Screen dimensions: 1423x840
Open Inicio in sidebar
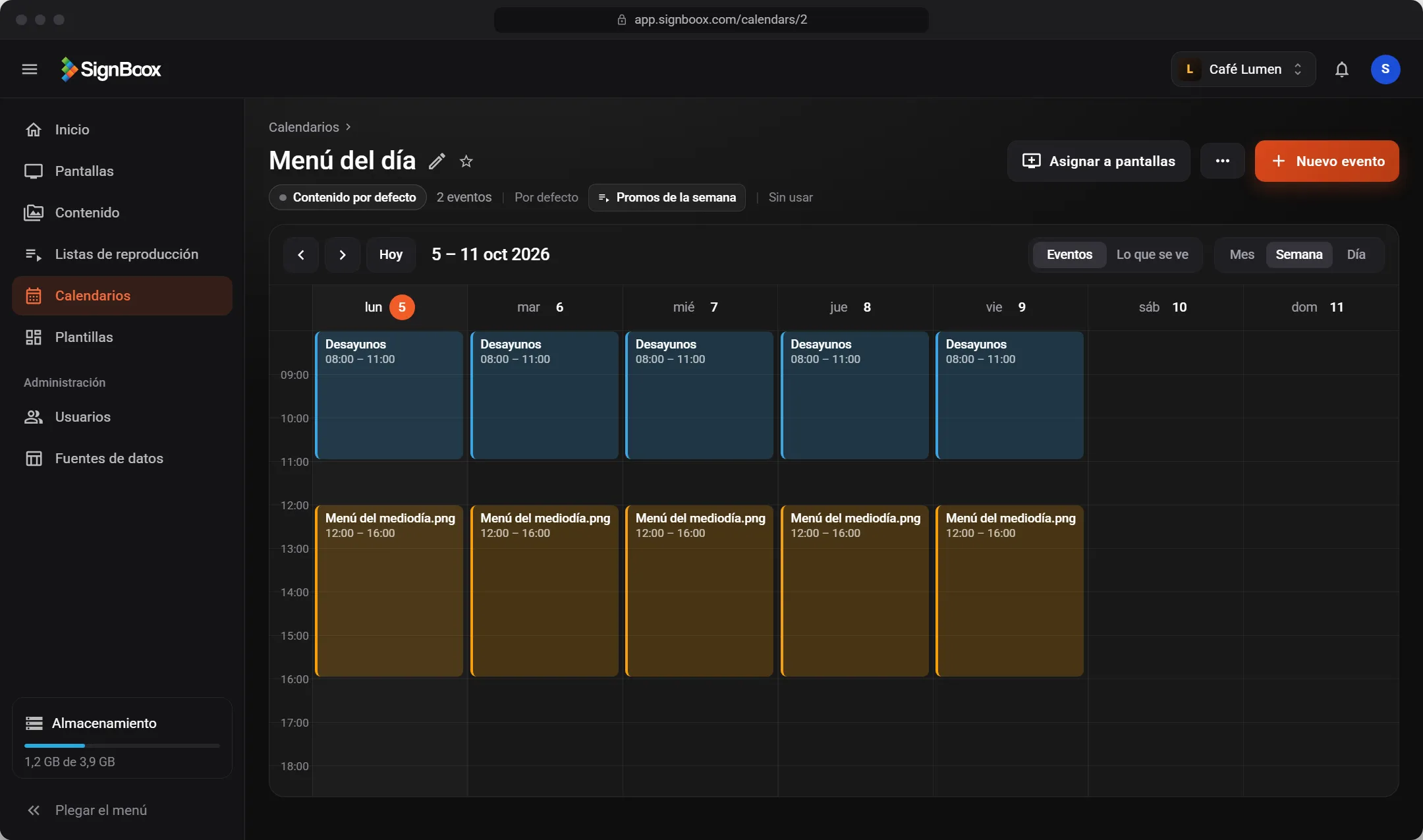122,130
